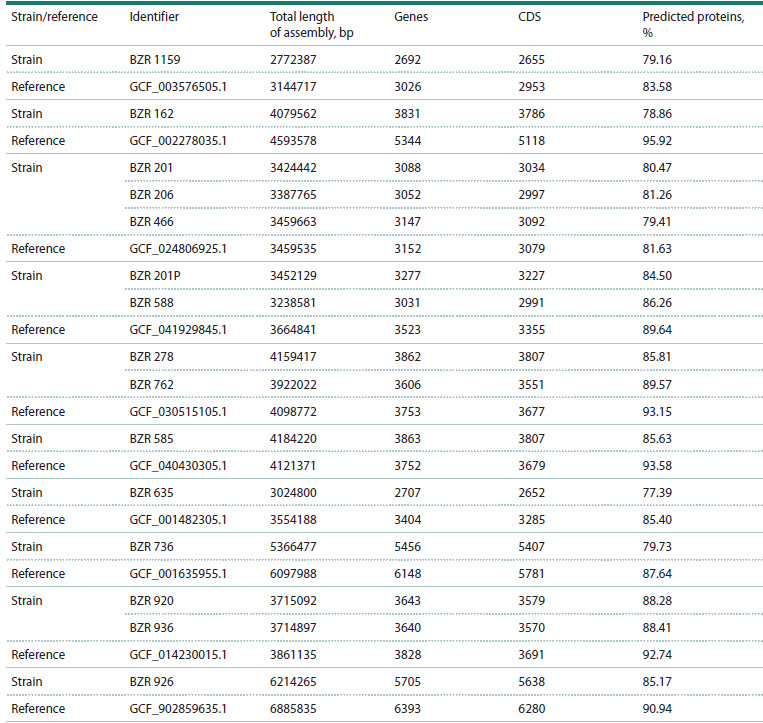The image size is (763, 723).
Task: Select the GCF_001635955.1 reference identifier
Action: [178, 574]
